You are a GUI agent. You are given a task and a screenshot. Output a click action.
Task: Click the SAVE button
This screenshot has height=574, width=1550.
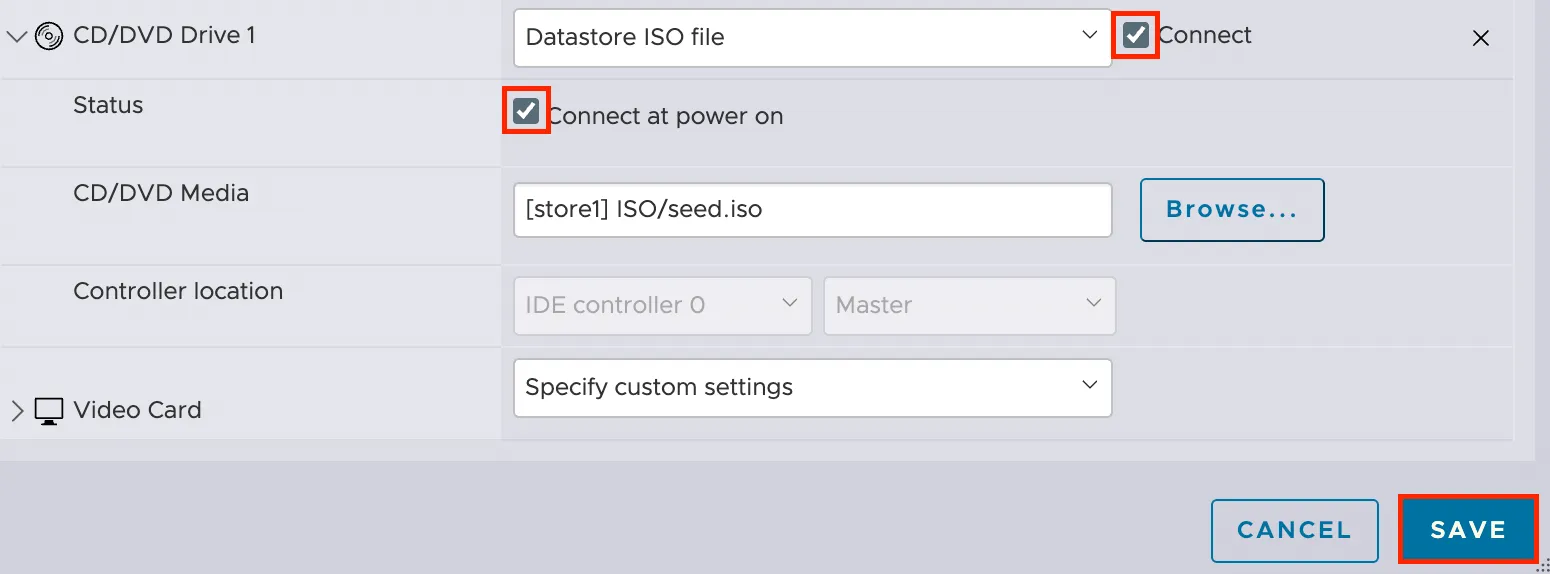[1468, 530]
